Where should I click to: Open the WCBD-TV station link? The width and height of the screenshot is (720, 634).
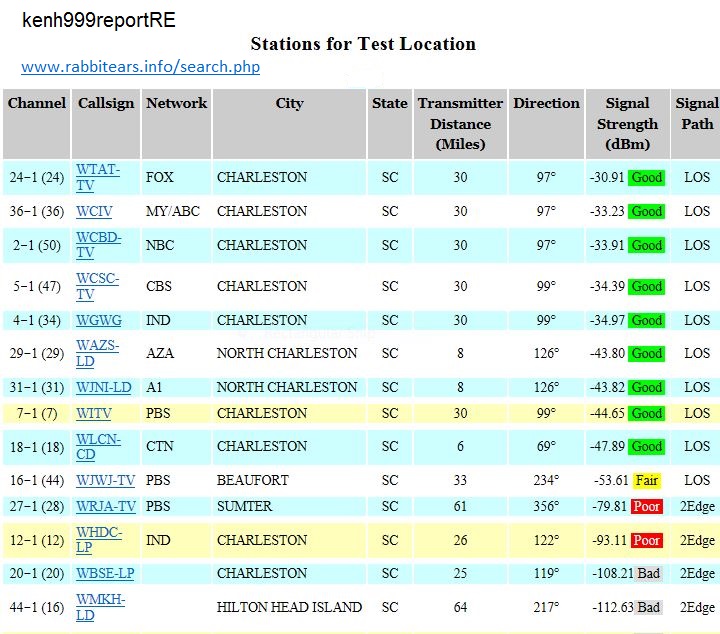pyautogui.click(x=98, y=245)
